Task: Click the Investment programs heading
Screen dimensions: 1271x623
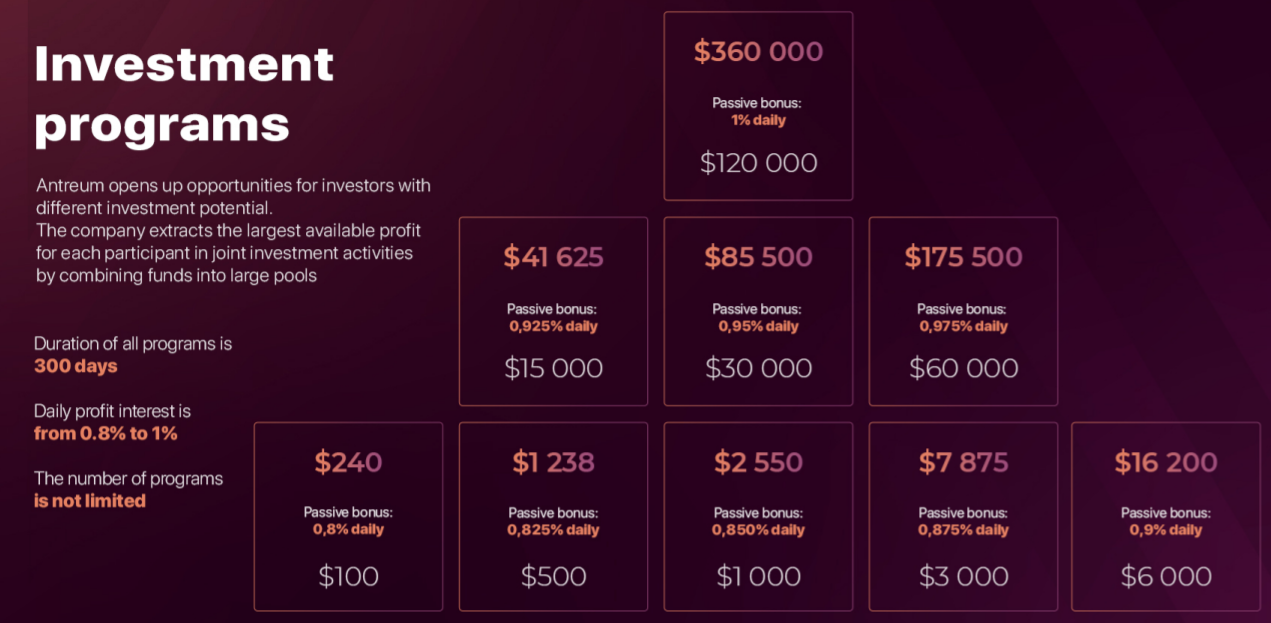Action: coord(184,95)
